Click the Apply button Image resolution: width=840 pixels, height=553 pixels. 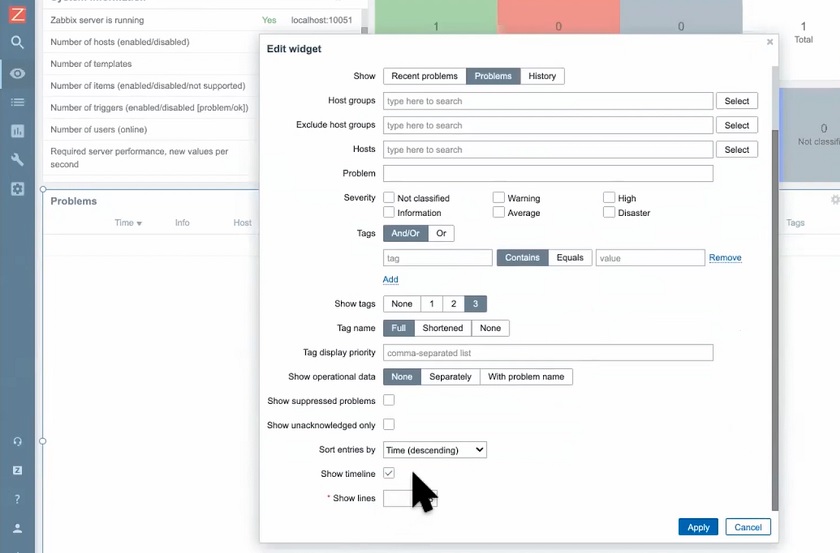[x=698, y=527]
